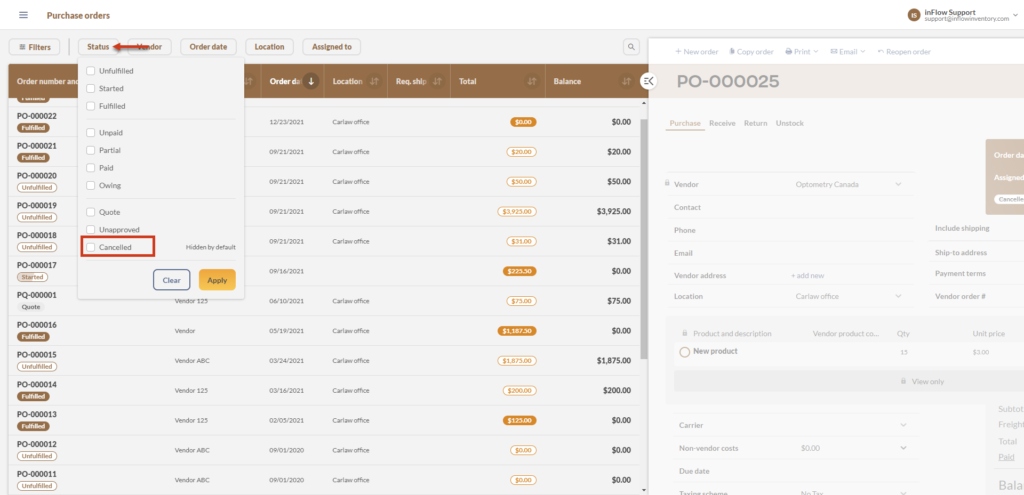
Task: Open the Status filter dropdown
Action: [98, 47]
